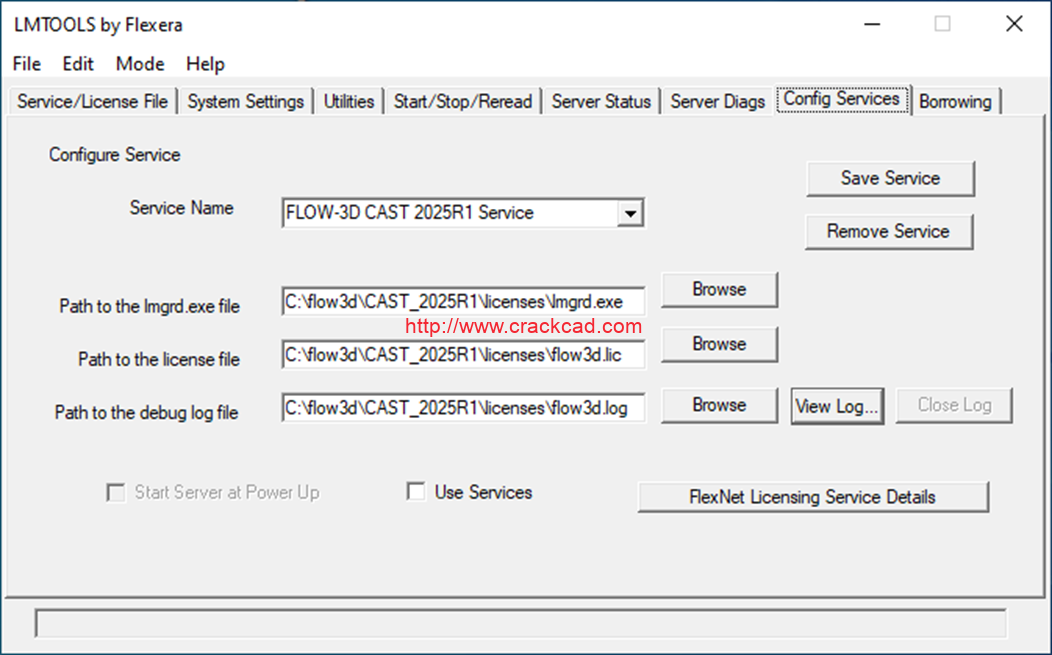Expand the Service Name dropdown
This screenshot has width=1052, height=655.
[x=629, y=213]
